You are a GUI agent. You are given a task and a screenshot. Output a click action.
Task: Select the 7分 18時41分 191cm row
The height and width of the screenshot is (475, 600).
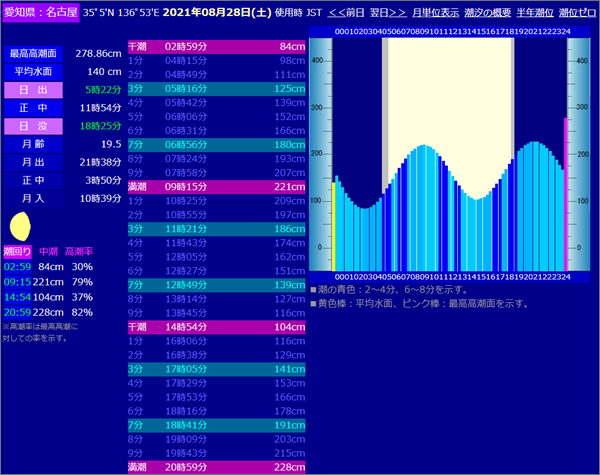coord(217,425)
